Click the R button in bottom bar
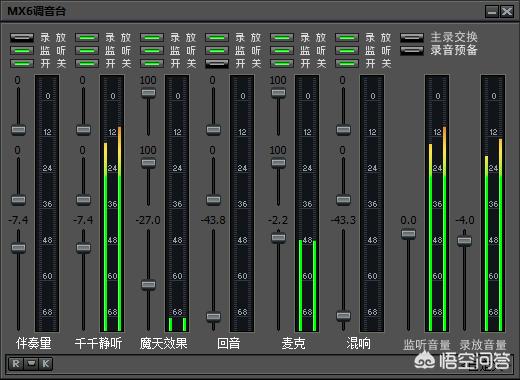520x380 pixels. point(16,364)
